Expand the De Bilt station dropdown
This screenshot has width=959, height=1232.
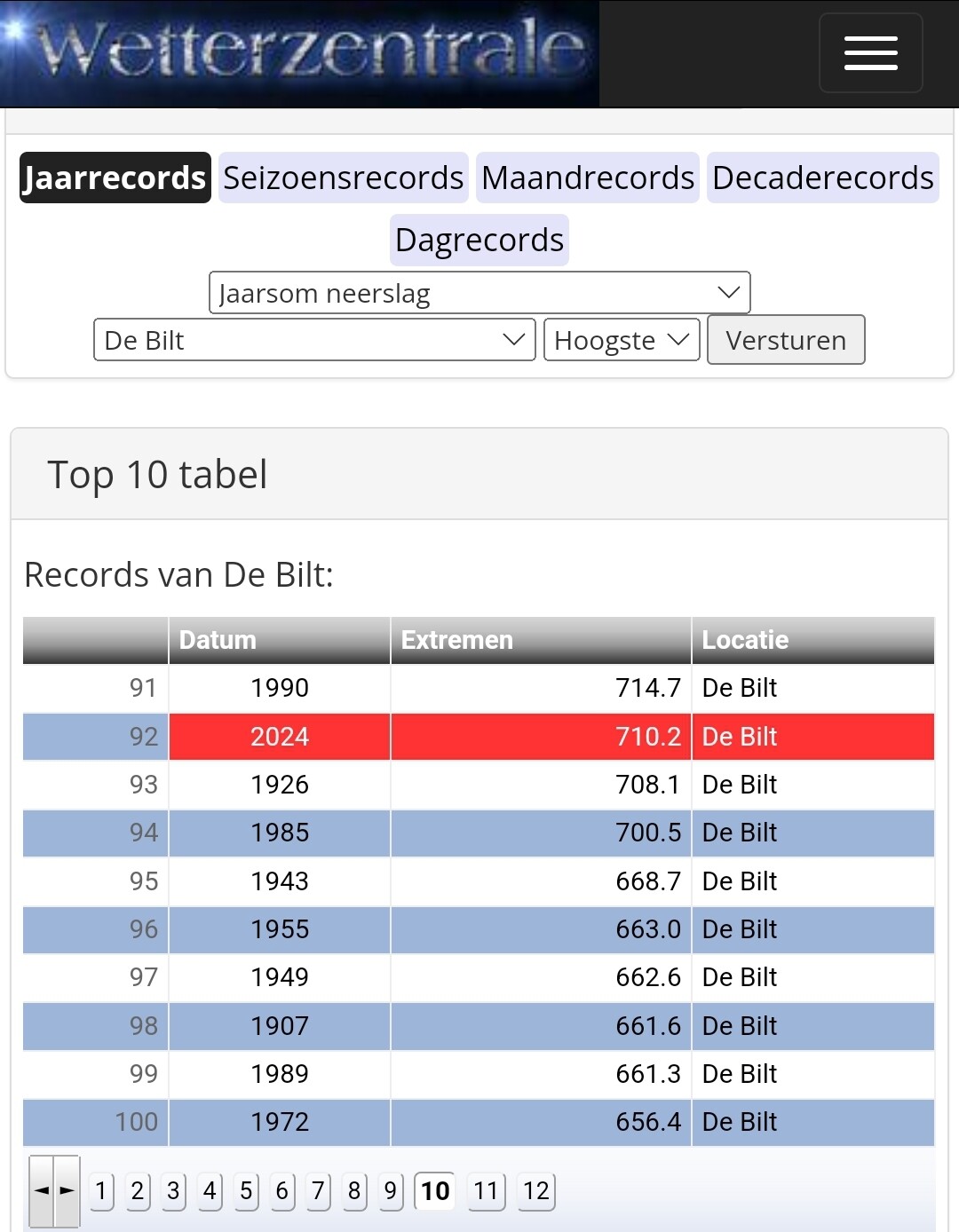pyautogui.click(x=314, y=340)
